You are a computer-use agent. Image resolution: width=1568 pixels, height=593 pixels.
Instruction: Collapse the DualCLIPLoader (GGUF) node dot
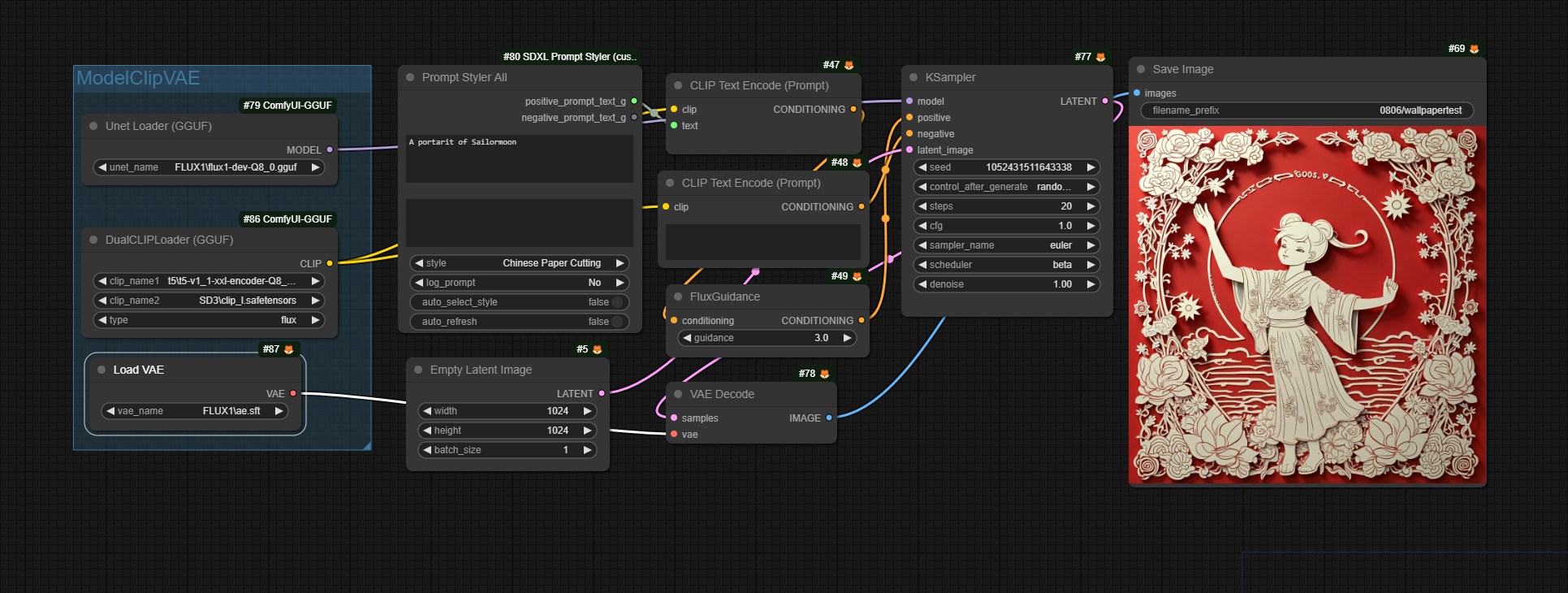tap(93, 240)
